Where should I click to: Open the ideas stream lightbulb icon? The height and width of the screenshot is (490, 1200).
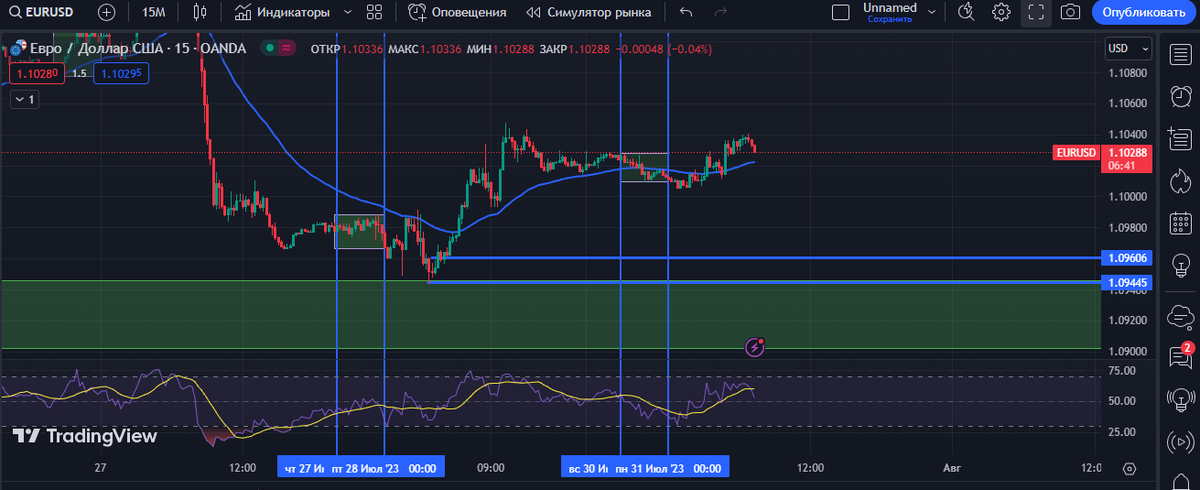[x=1179, y=400]
